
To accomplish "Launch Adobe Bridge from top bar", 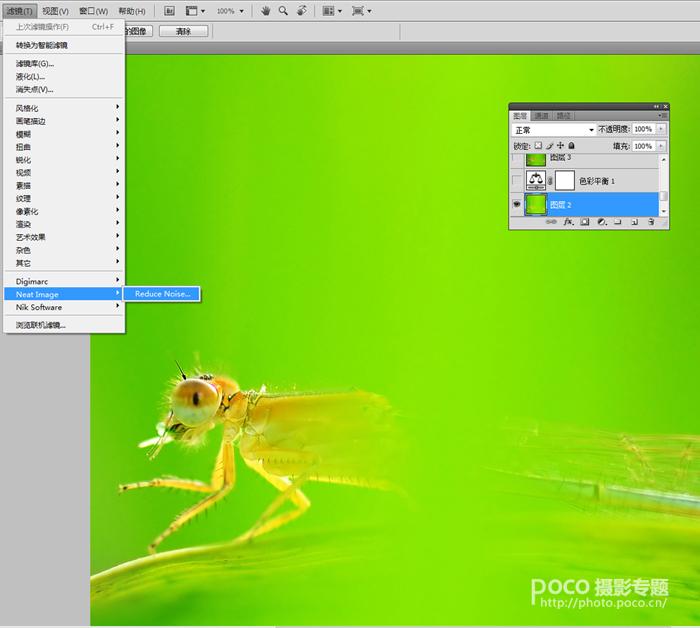I will coord(169,11).
